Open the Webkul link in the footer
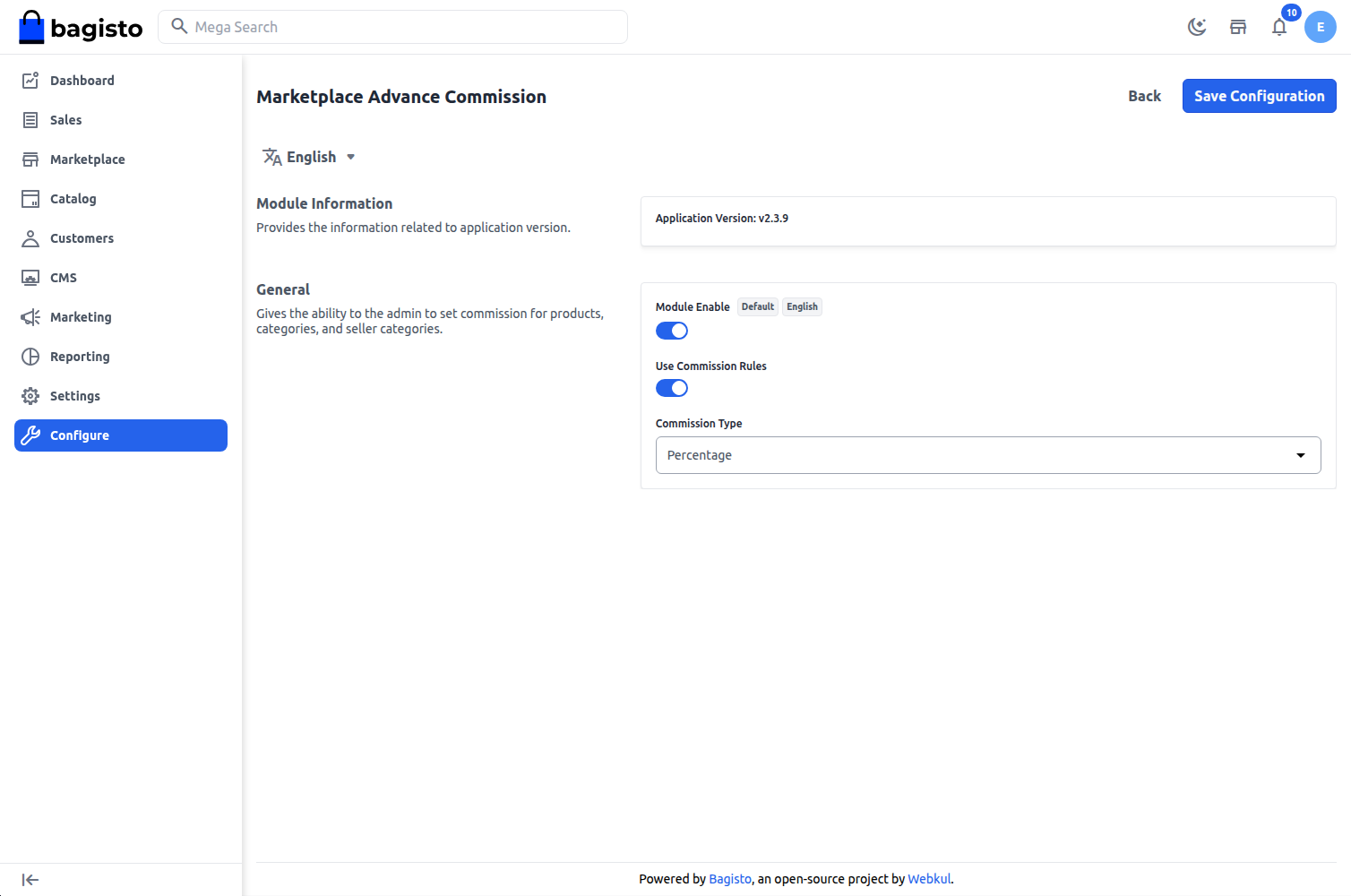Viewport: 1351px width, 896px height. (928, 878)
